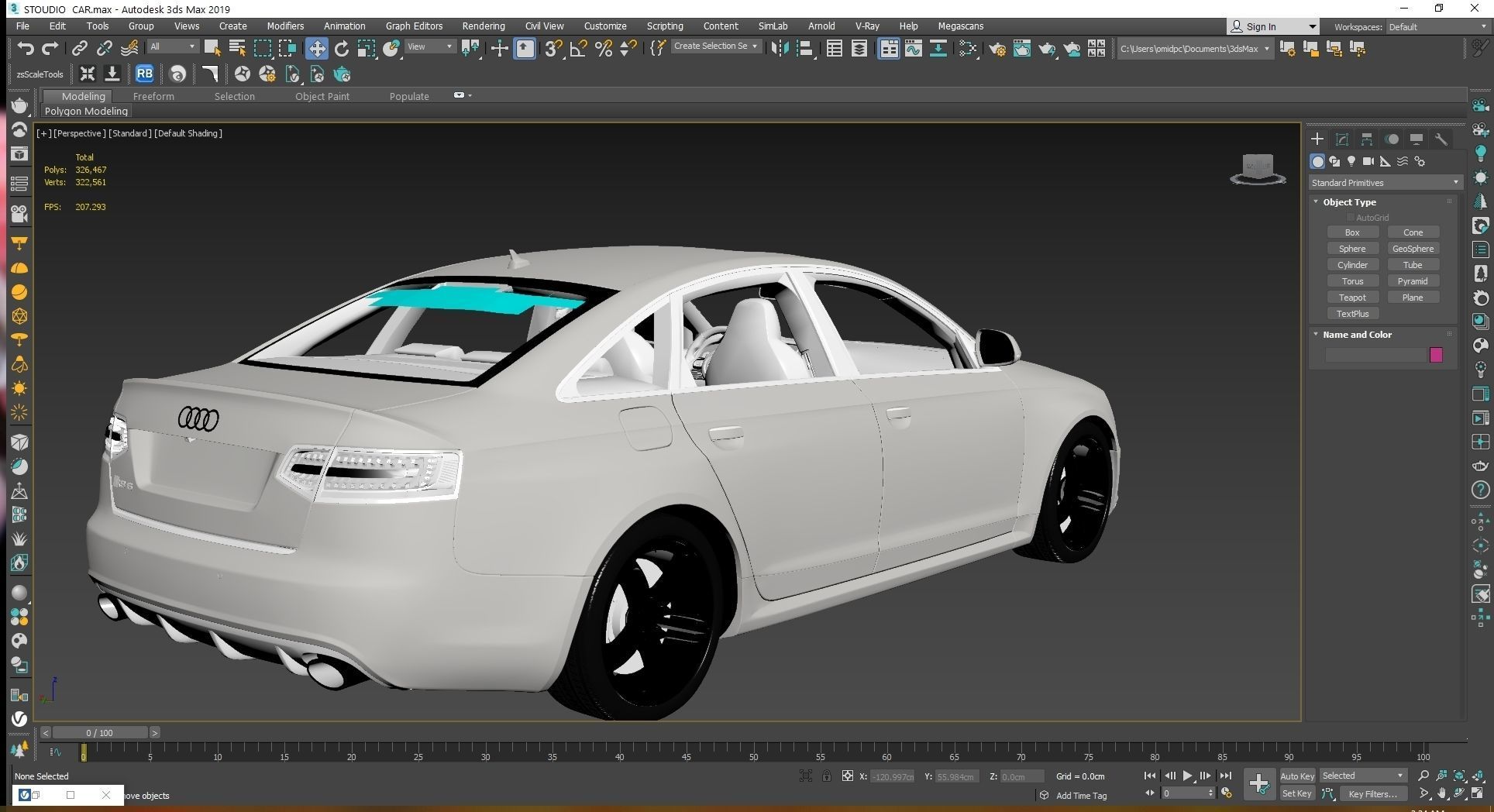Image resolution: width=1494 pixels, height=812 pixels.
Task: Click Maximize Viewport Toggle icon
Action: (1477, 793)
